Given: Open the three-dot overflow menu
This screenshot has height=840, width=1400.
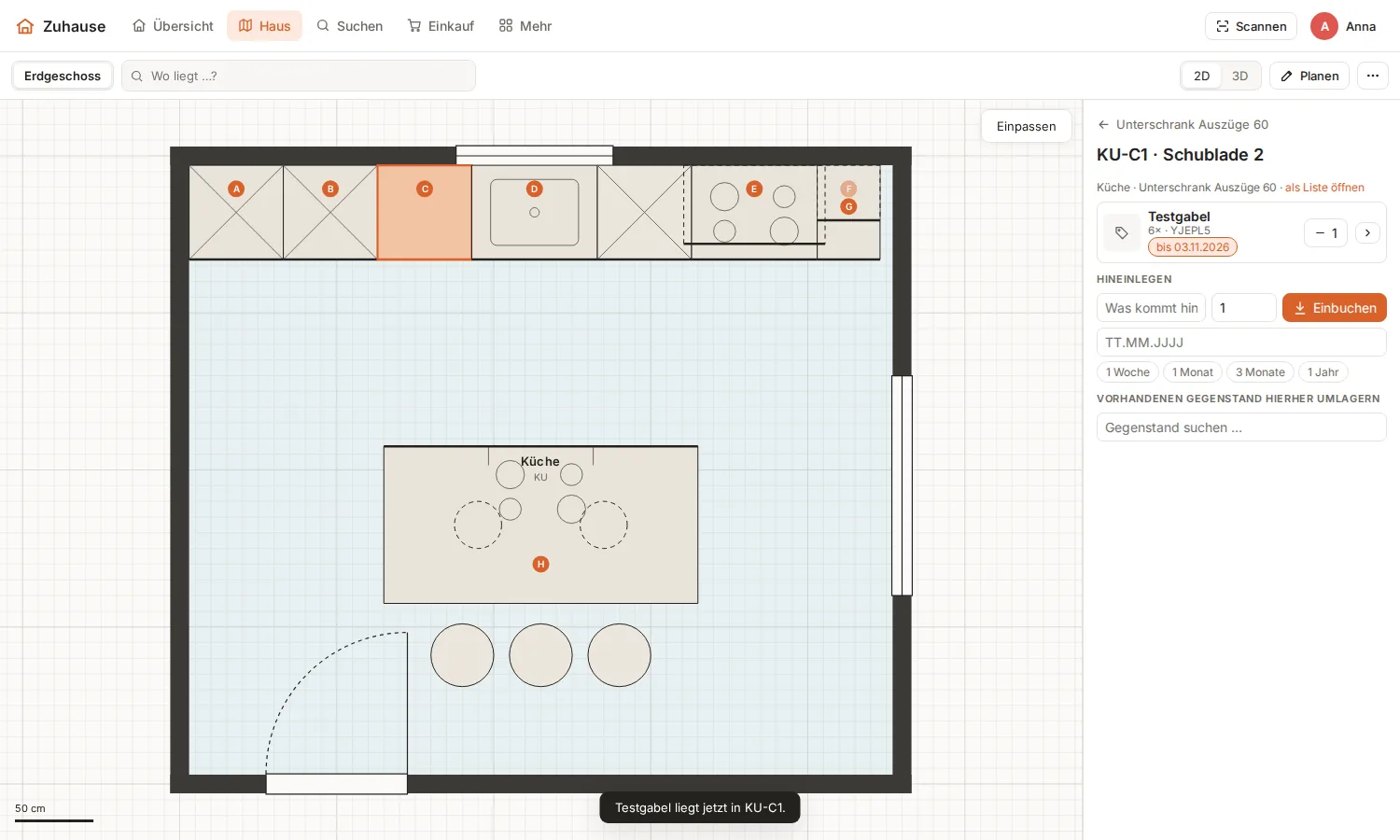Looking at the screenshot, I should click(x=1373, y=76).
